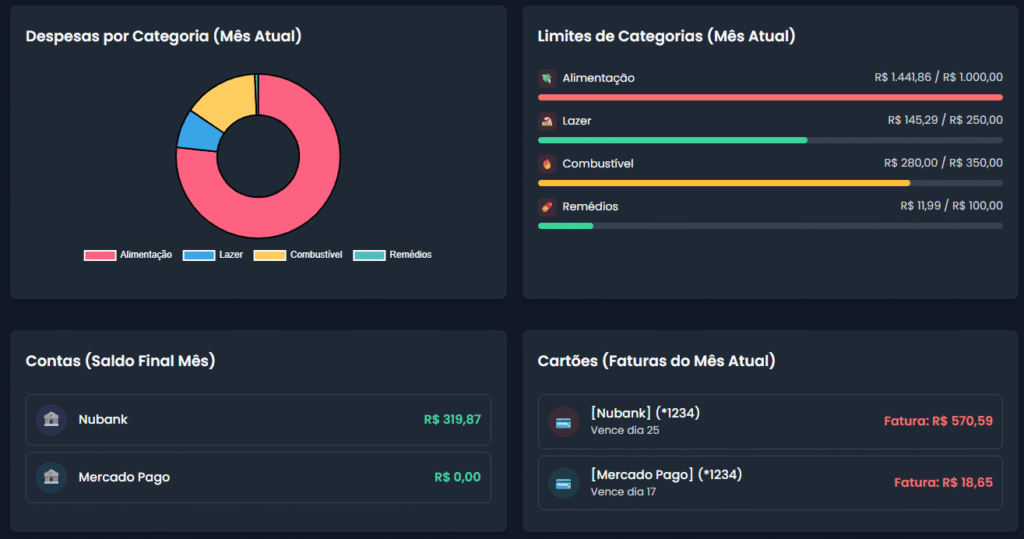Viewport: 1024px width, 539px height.
Task: Open the Mercado Pago balance R$ 0,00
Action: point(457,478)
